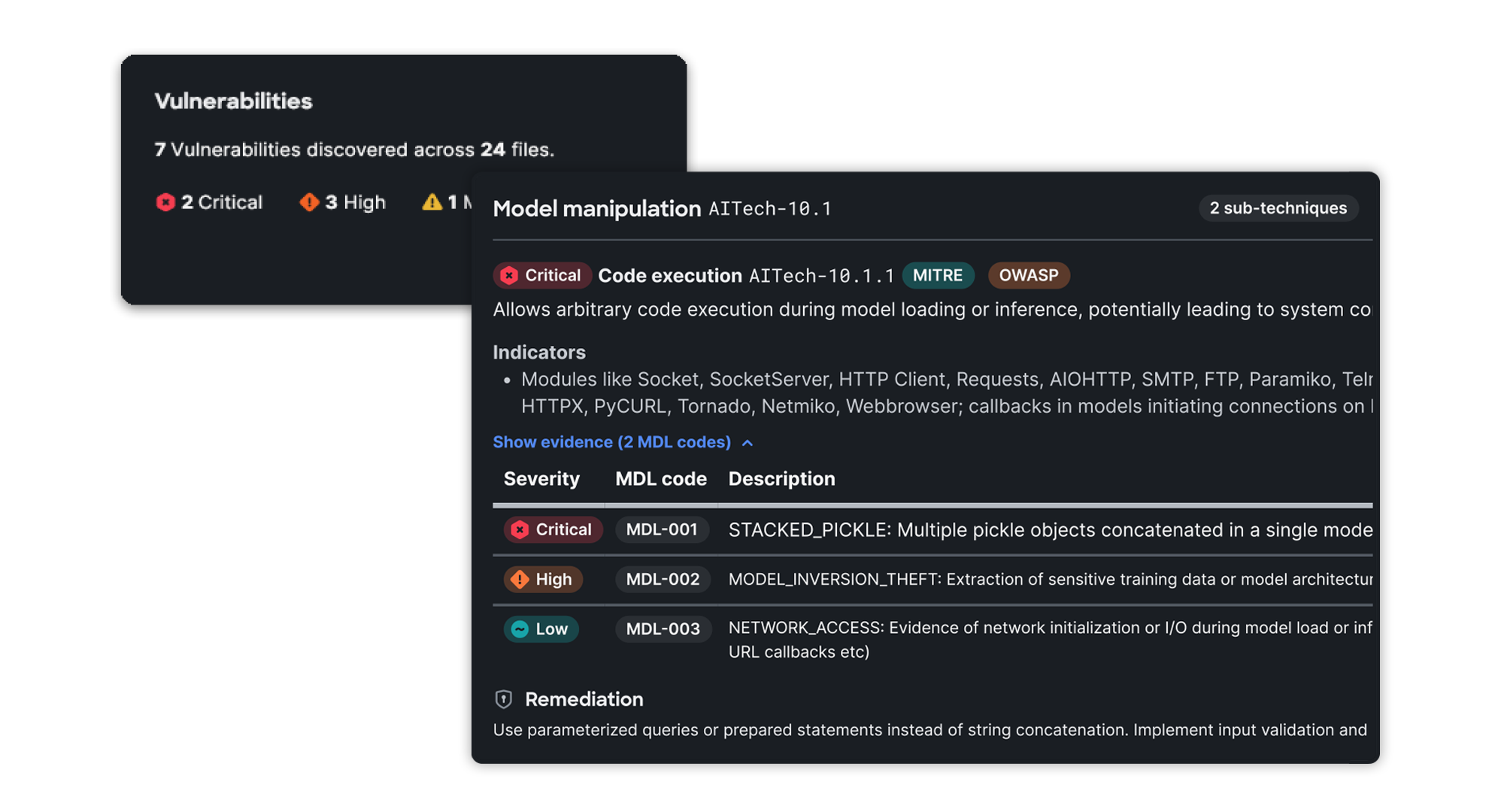Click the shield icon next to Remediation
The image size is (1489, 812).
click(502, 699)
